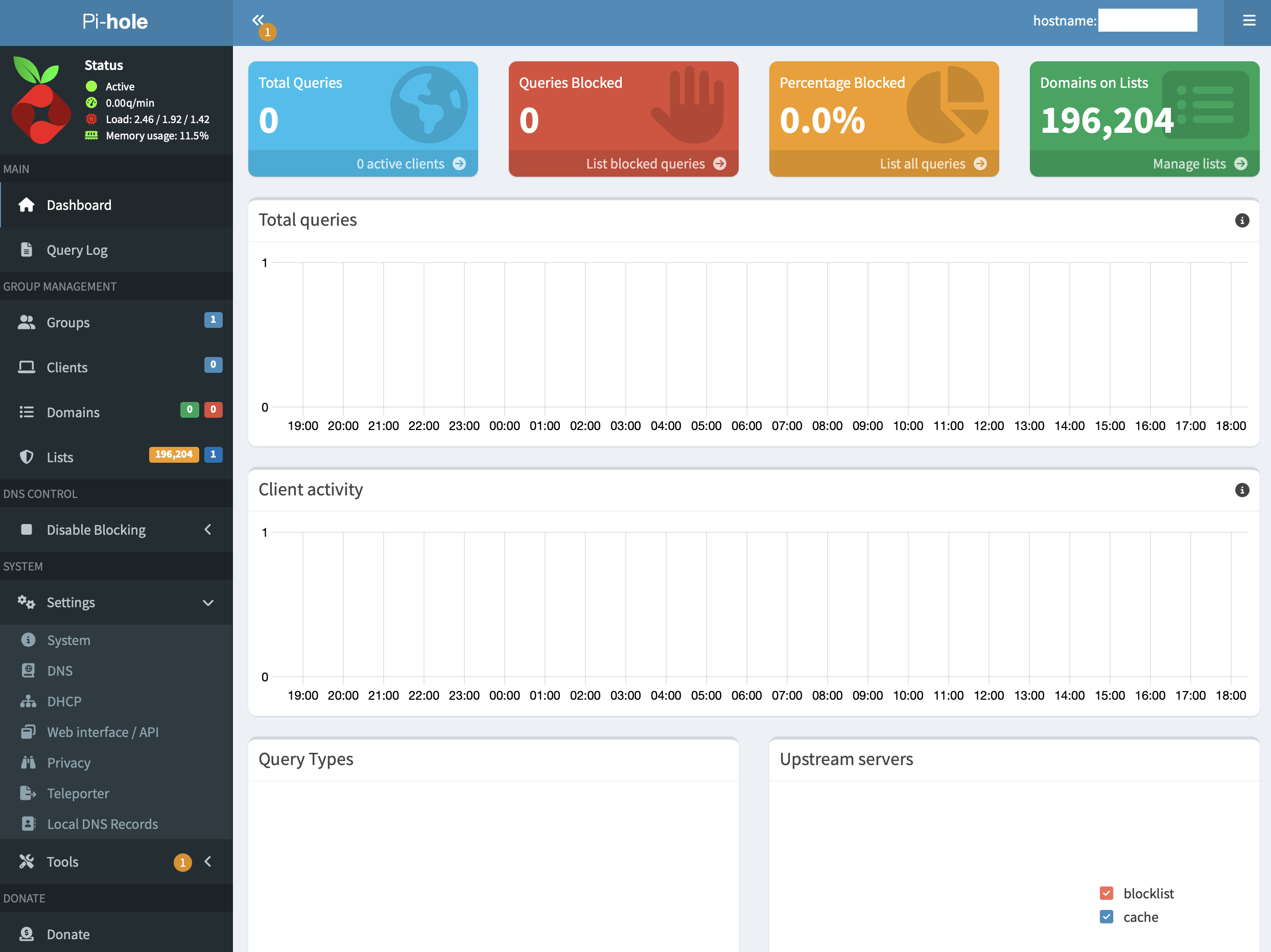Click arrow icon next to Manage lists

(x=1241, y=164)
